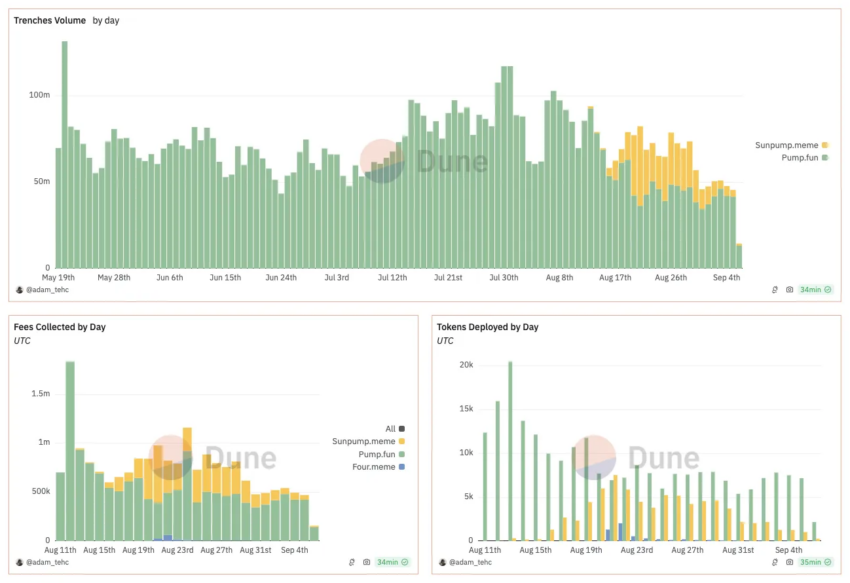The width and height of the screenshot is (850, 583).
Task: Toggle Pump.fun series in Trenches Volume legend
Action: [x=804, y=157]
